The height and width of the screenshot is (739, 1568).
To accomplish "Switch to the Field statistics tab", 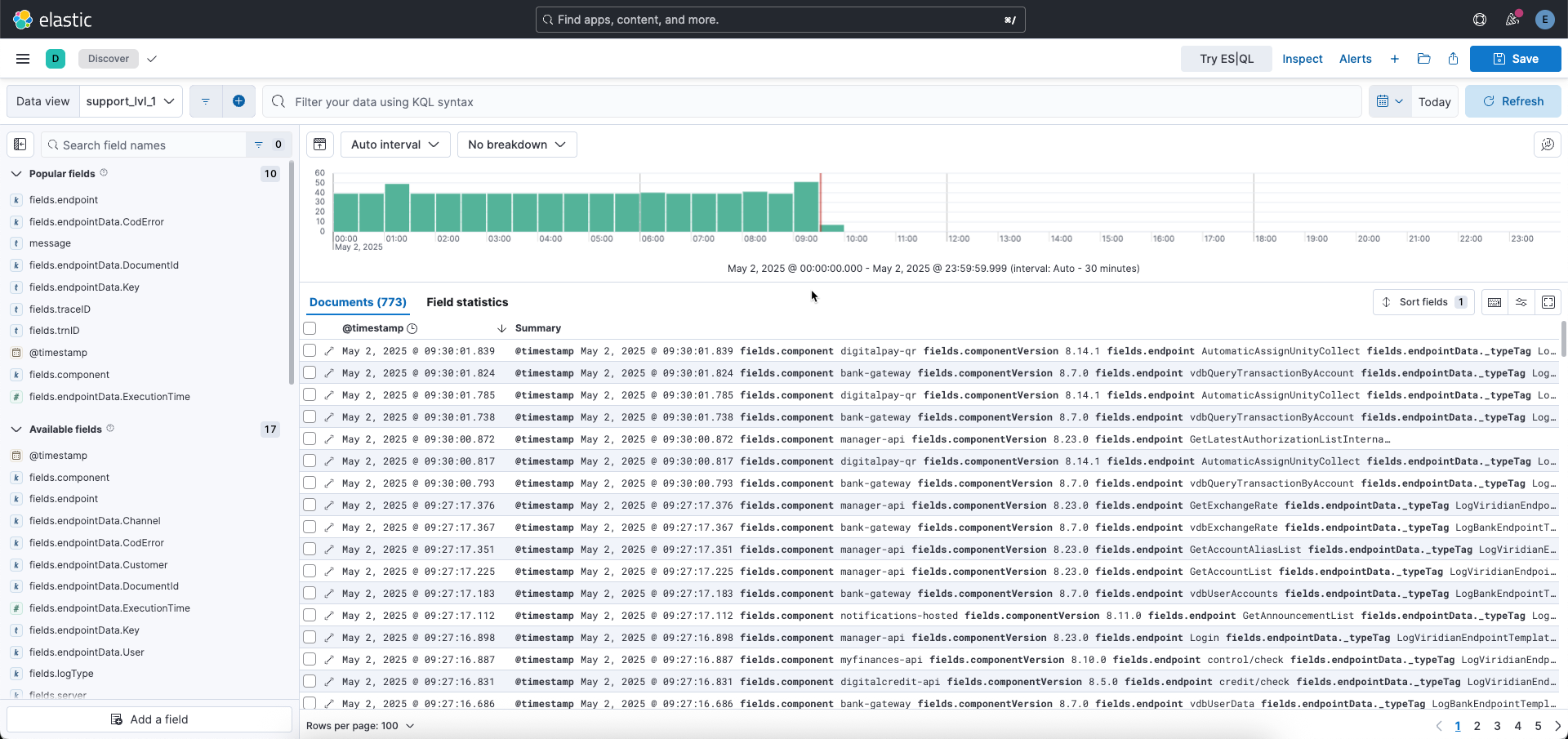I will click(x=467, y=302).
